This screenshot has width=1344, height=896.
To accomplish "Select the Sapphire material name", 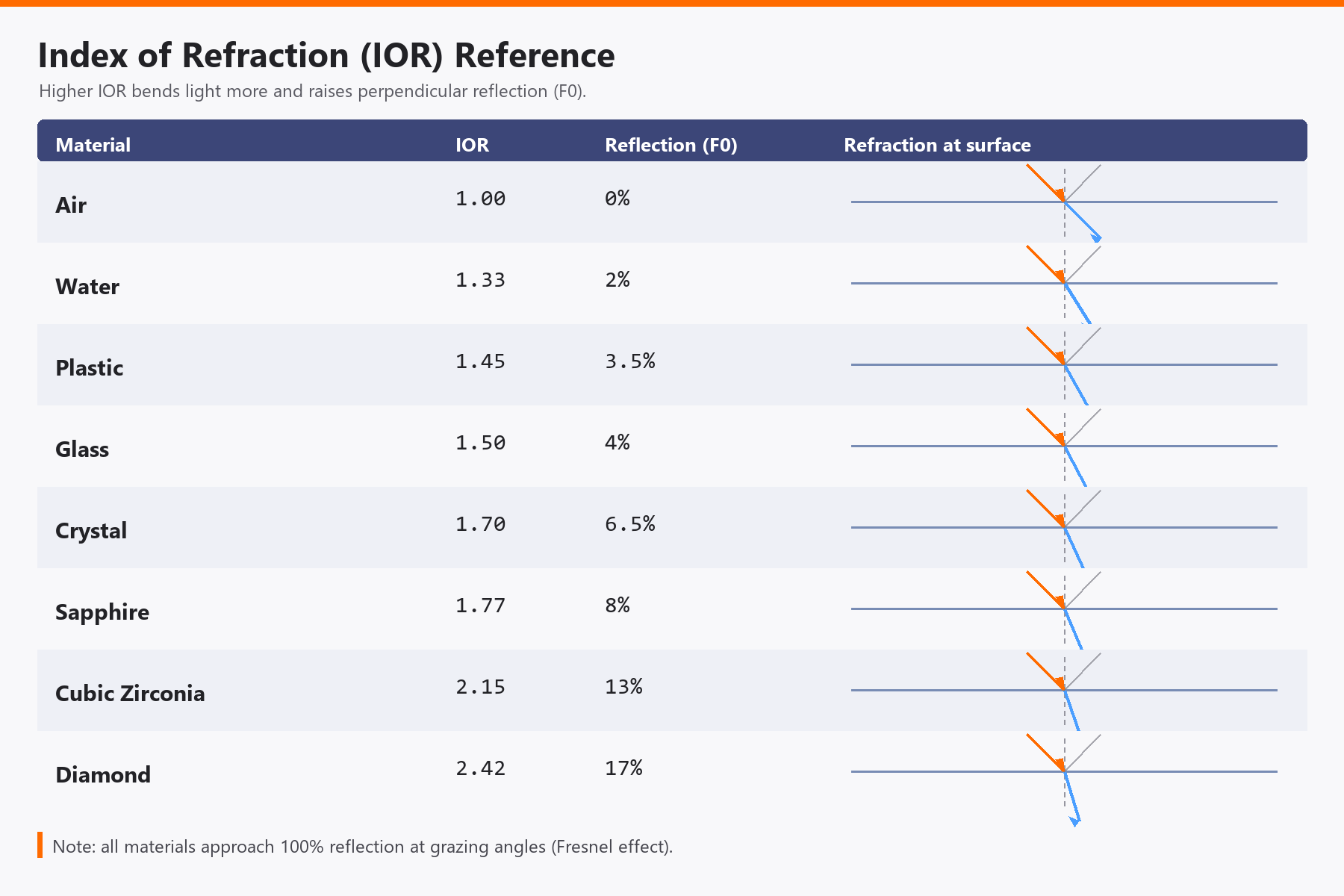I will click(102, 612).
